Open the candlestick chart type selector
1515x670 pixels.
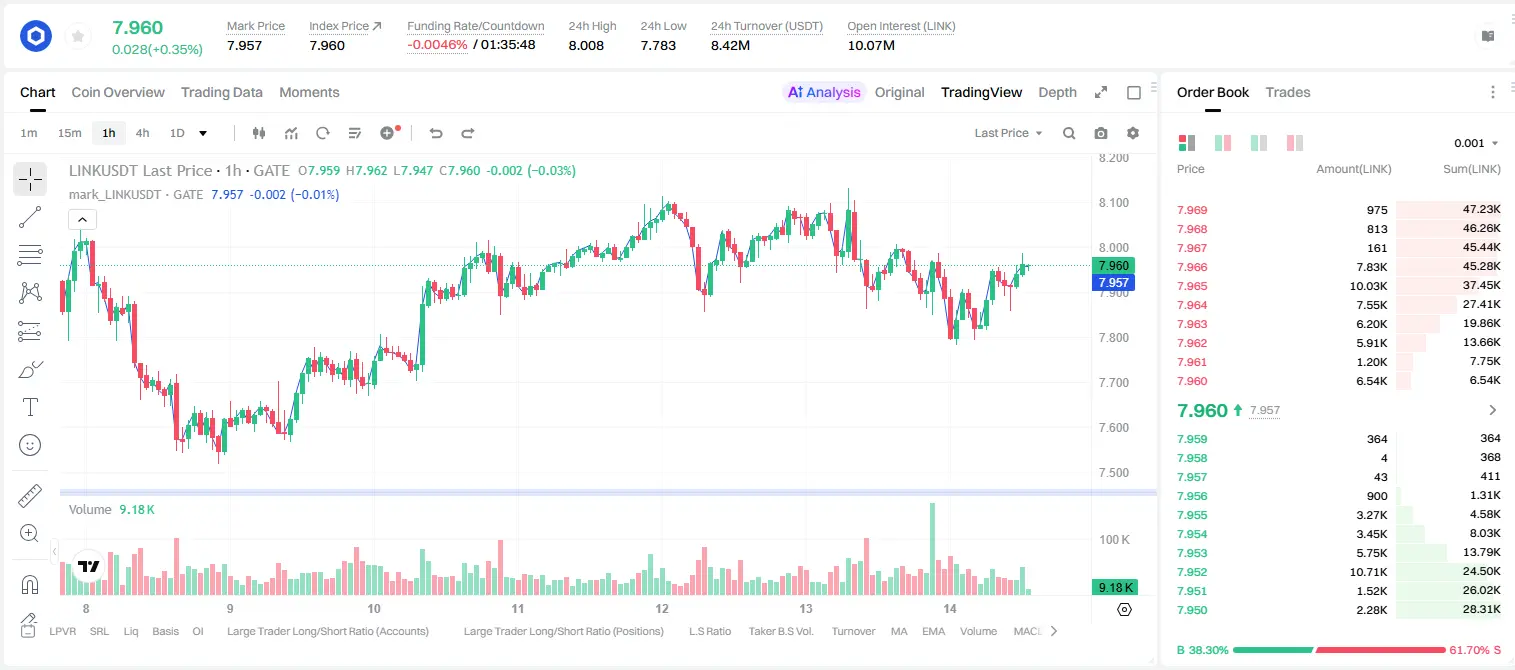tap(260, 133)
